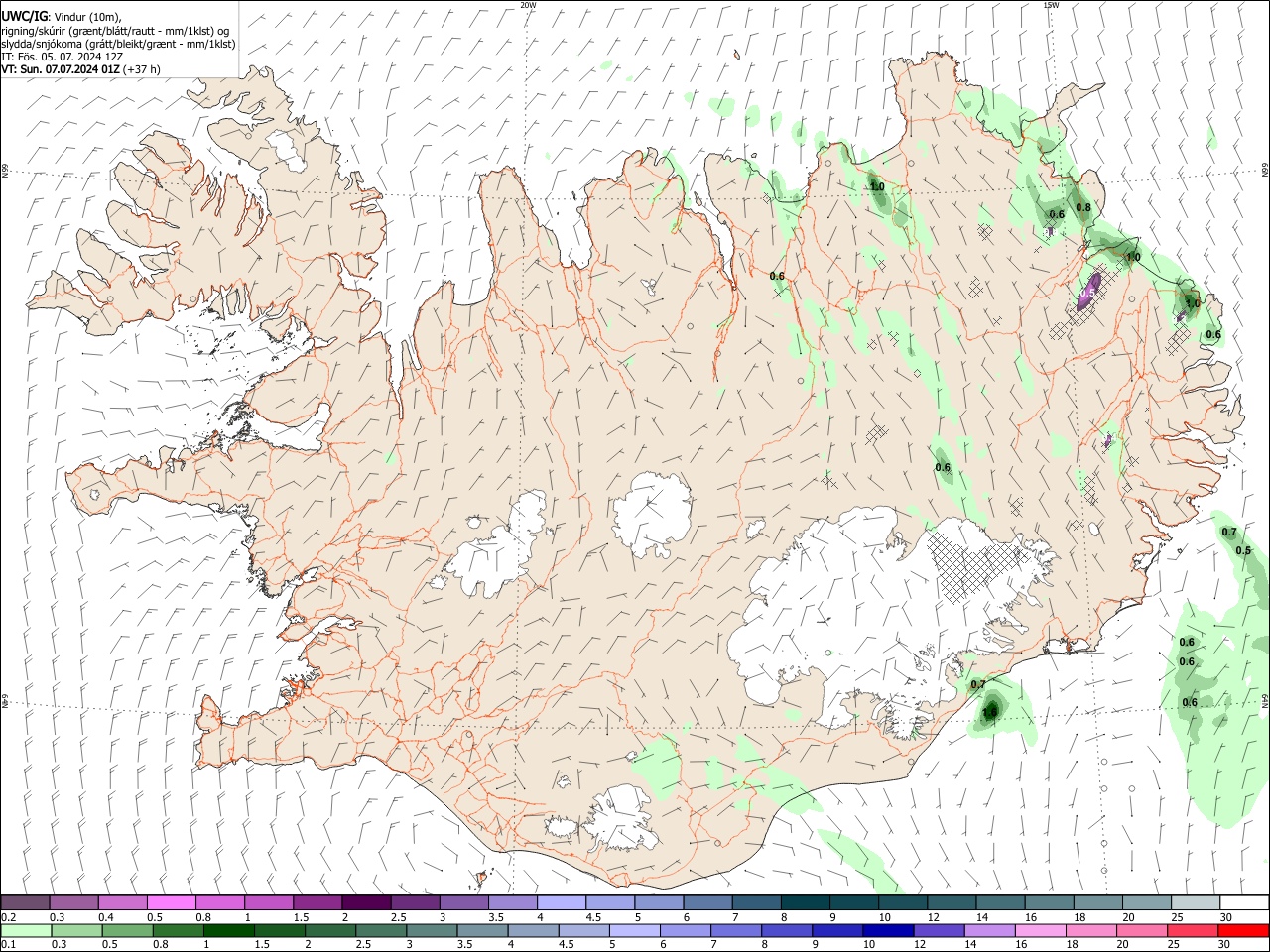
Task: Click the '(+37 h)' forecast offset text
Action: [x=143, y=69]
